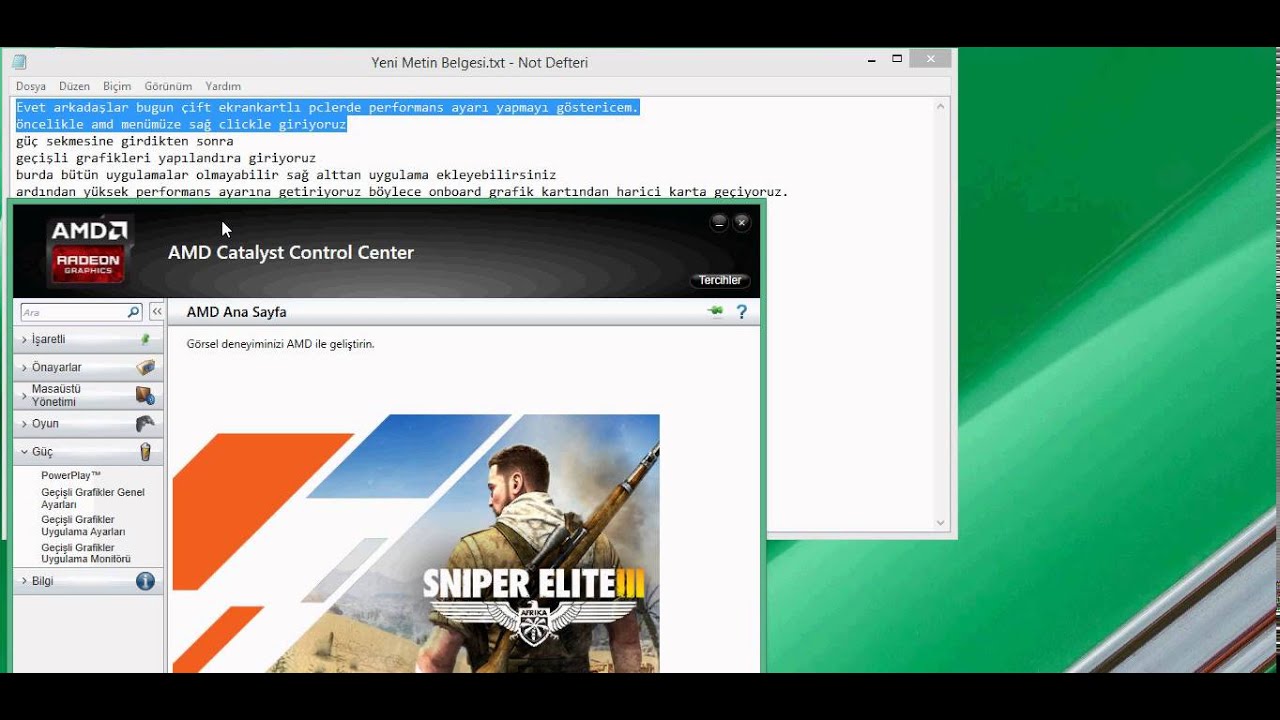Click the AMD Radeon Graphics logo
Screen dimensions: 1280x720
(89, 250)
